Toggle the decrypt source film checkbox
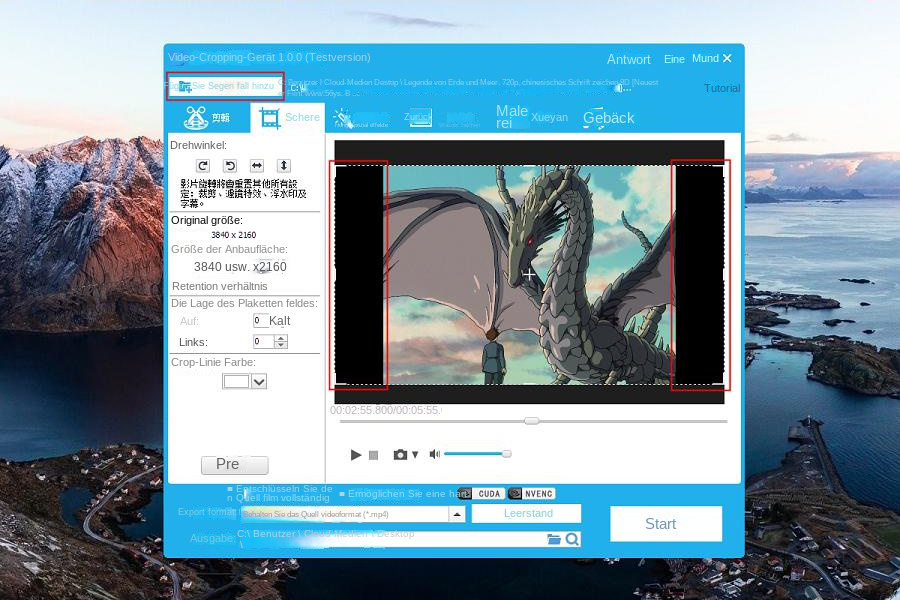This screenshot has width=900, height=600. tap(230, 489)
